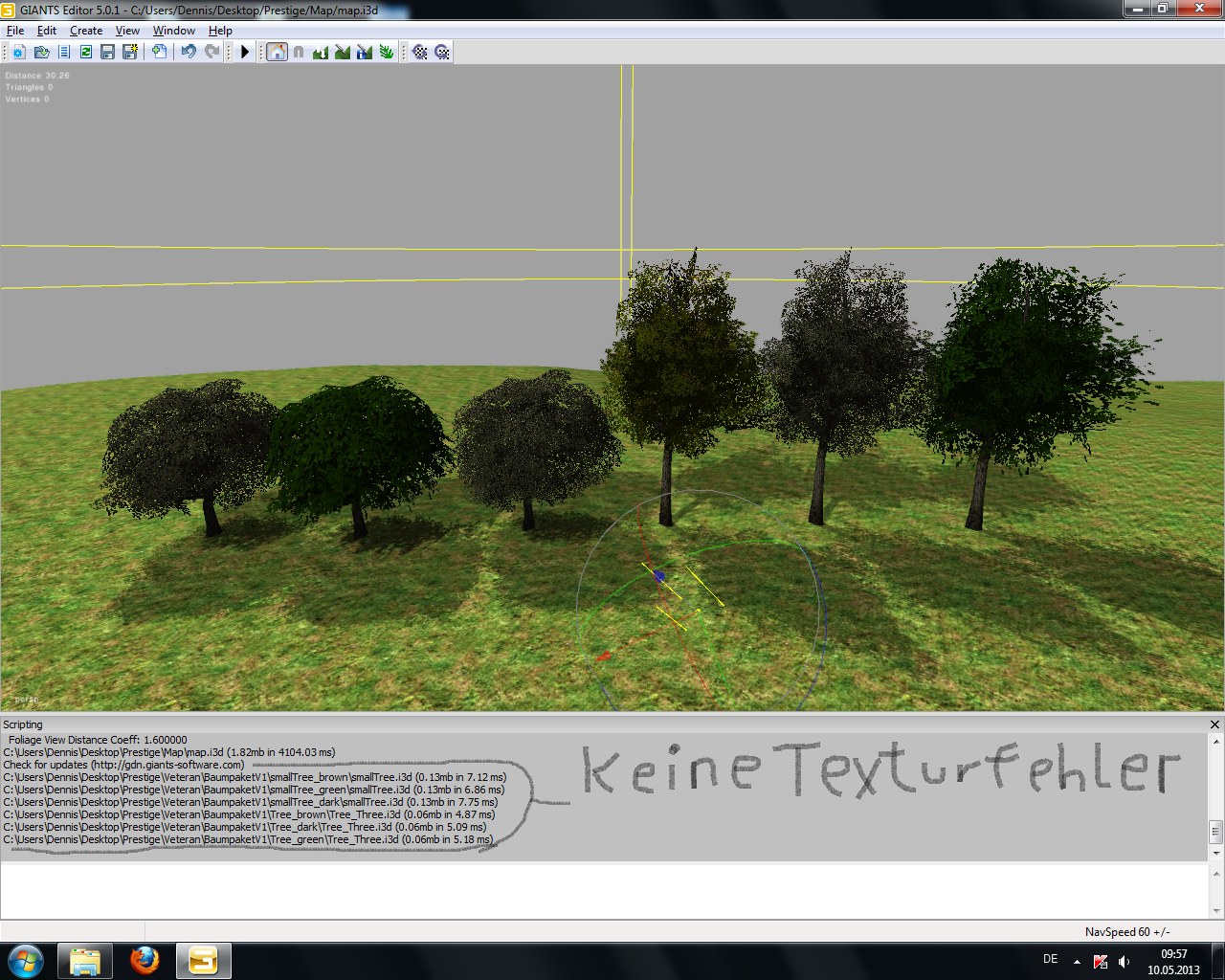Close the Scripting panel with X
This screenshot has height=980, width=1225.
[x=1215, y=724]
